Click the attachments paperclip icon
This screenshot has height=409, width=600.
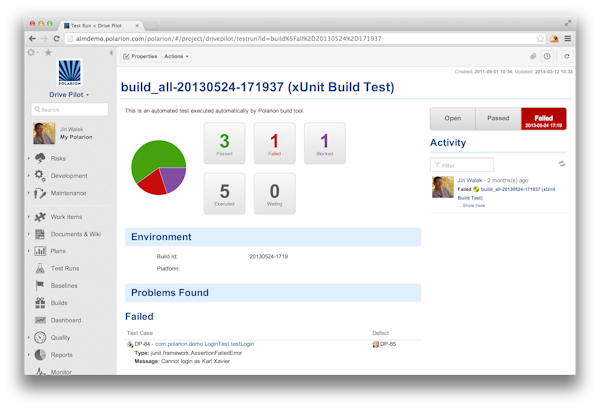point(532,56)
